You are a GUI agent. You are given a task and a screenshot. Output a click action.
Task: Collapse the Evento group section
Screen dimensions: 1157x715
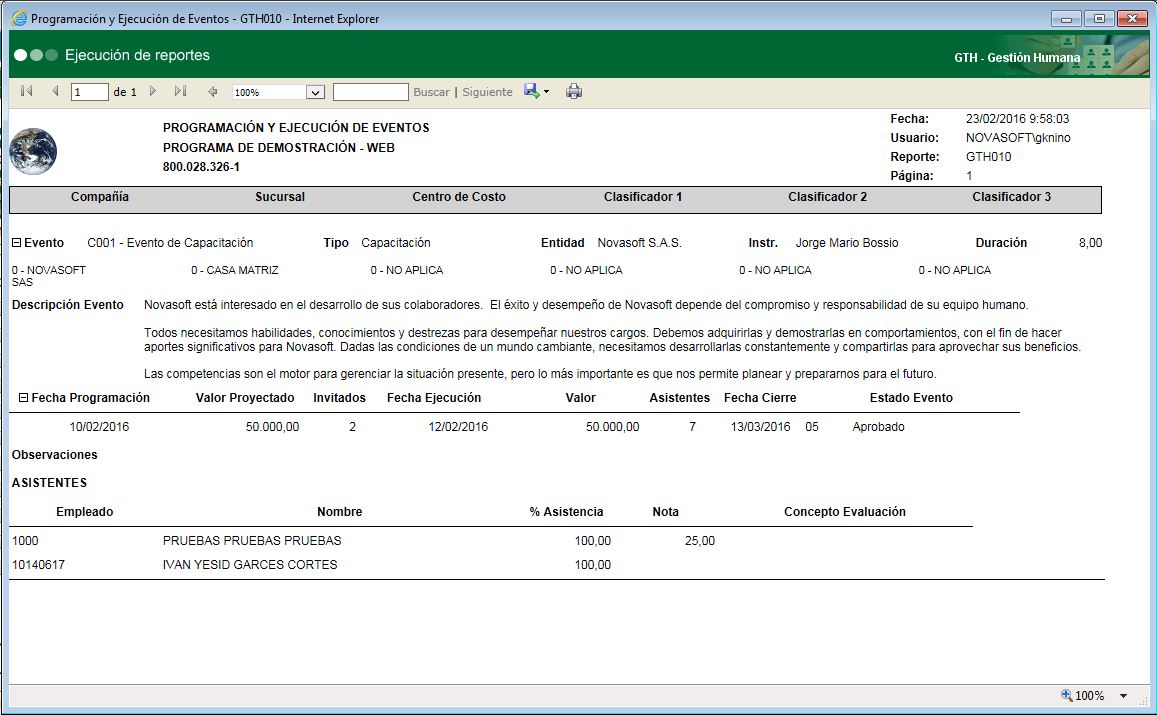coord(16,243)
